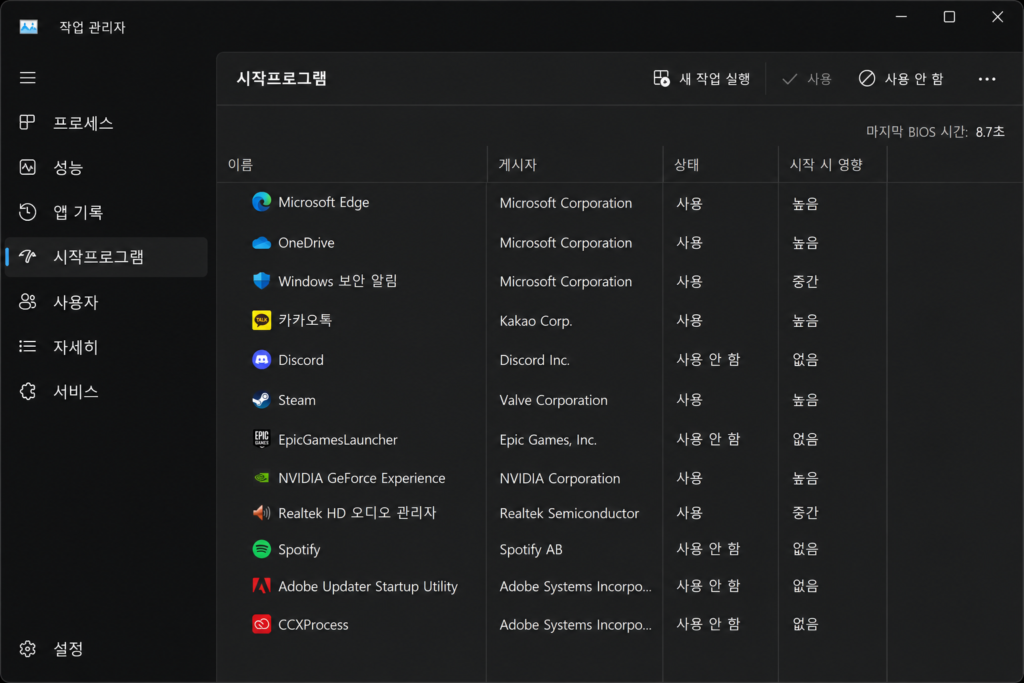Open the 앱 기록 tab
1024x683 pixels.
click(x=106, y=212)
